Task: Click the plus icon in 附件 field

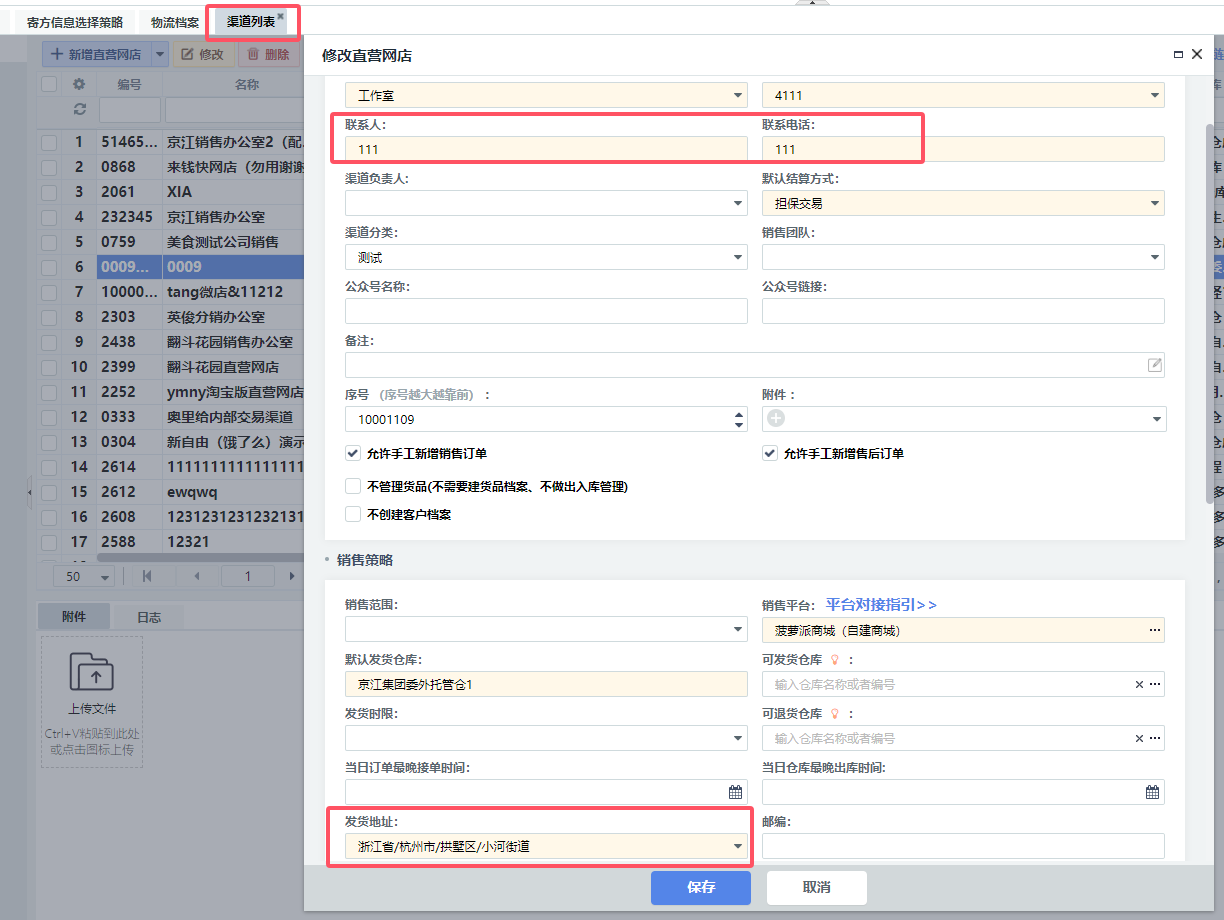Action: click(x=776, y=419)
